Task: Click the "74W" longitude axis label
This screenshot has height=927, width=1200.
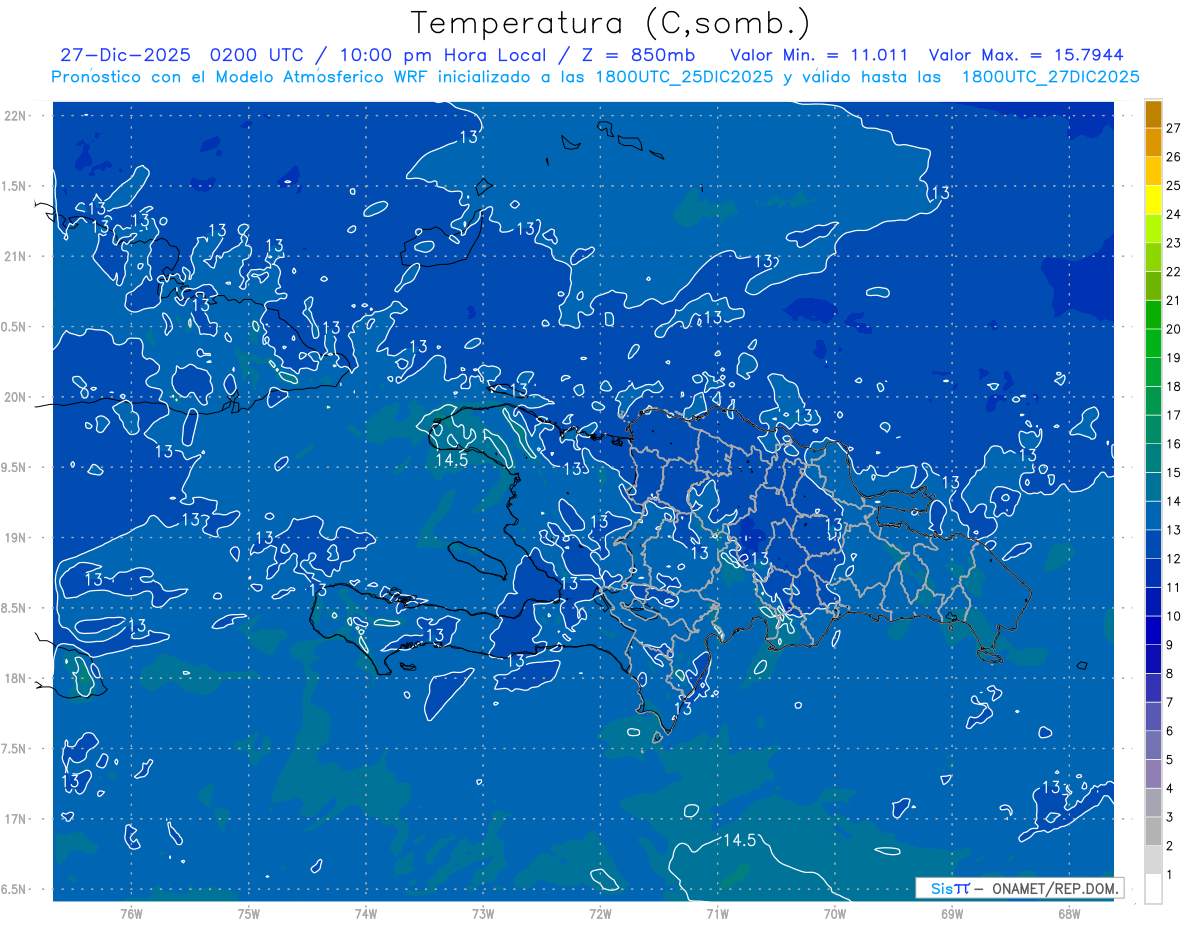Action: point(366,914)
